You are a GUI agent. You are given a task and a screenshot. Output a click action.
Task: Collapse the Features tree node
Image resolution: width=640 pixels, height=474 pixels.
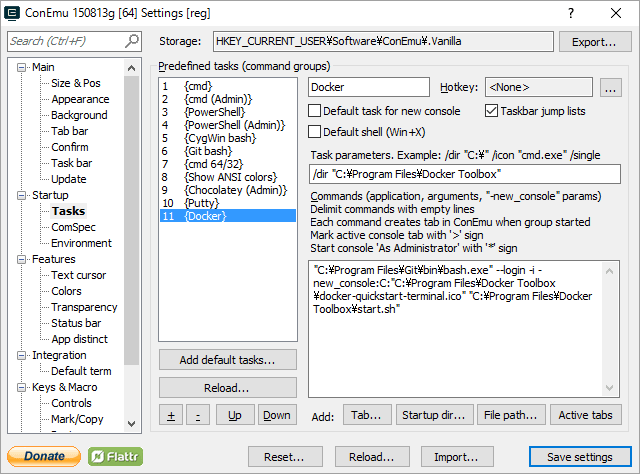[x=21, y=259]
